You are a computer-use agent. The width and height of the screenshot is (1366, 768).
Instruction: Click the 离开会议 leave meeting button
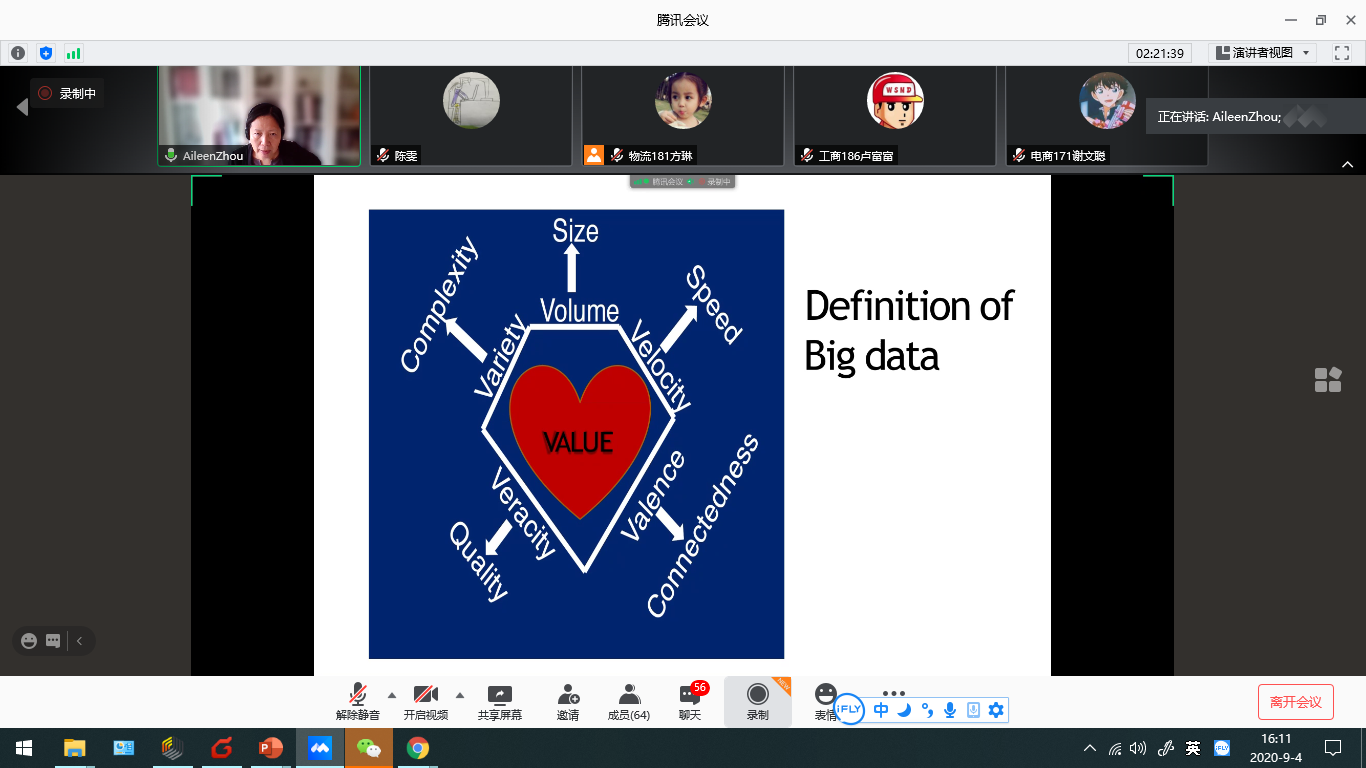pyautogui.click(x=1295, y=702)
